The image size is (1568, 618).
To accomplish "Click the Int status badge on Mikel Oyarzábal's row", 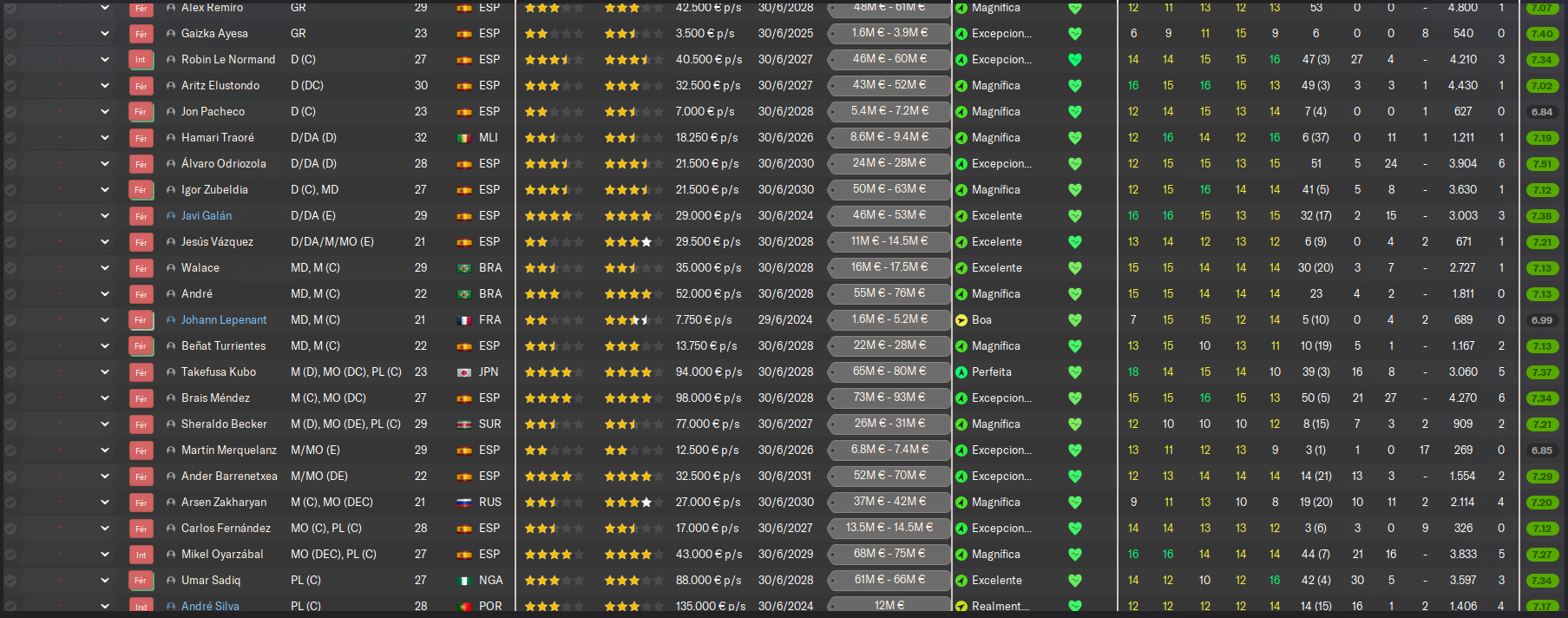I will [141, 555].
